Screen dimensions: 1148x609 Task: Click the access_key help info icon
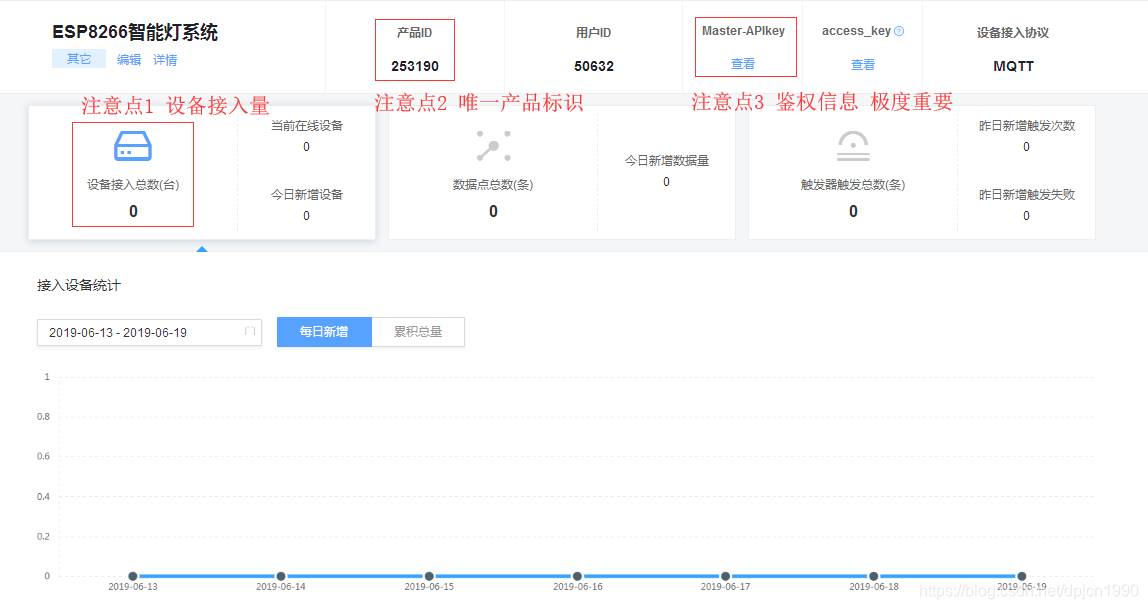point(899,31)
